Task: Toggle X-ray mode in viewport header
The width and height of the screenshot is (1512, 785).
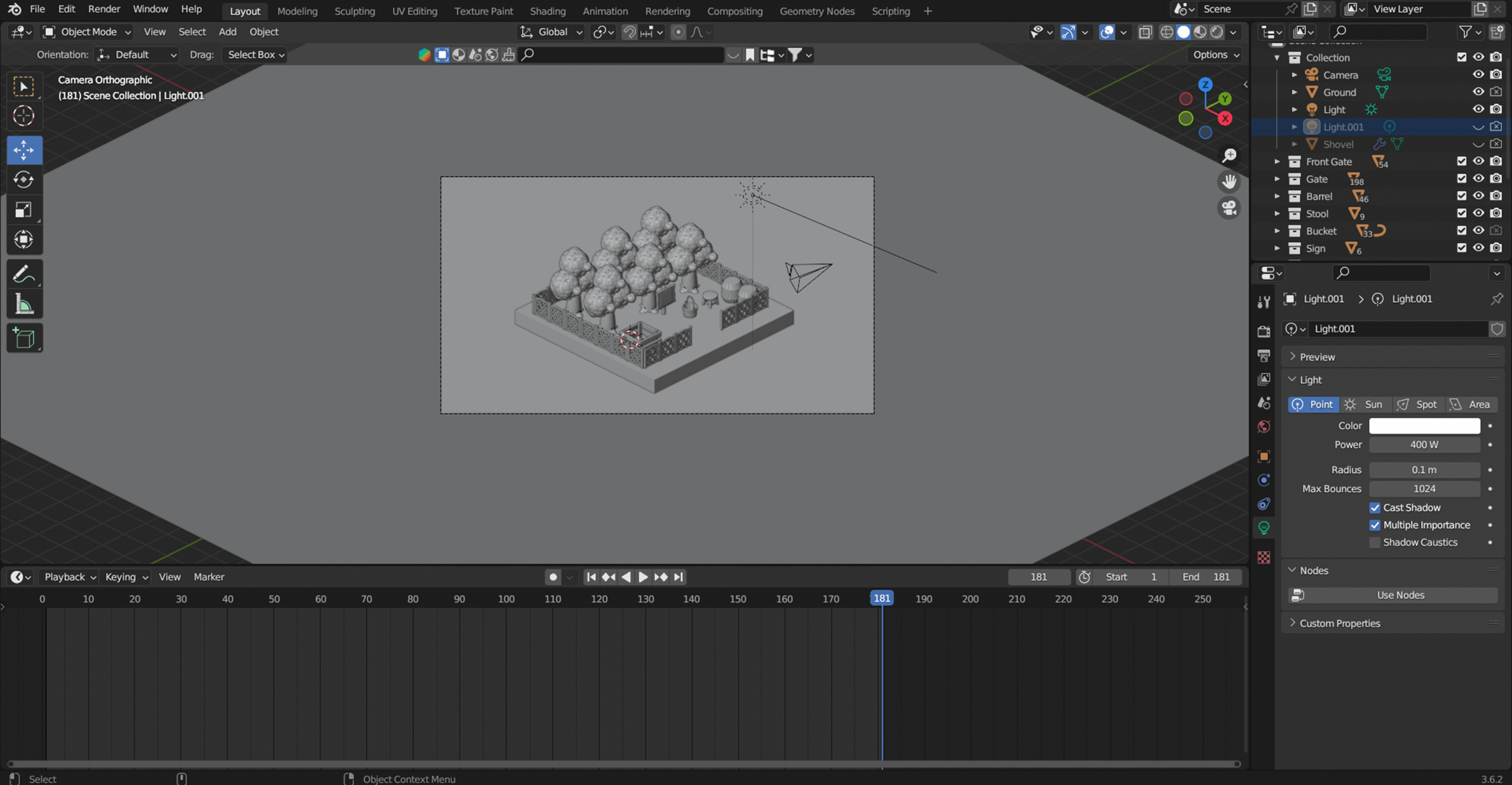Action: pyautogui.click(x=1145, y=32)
